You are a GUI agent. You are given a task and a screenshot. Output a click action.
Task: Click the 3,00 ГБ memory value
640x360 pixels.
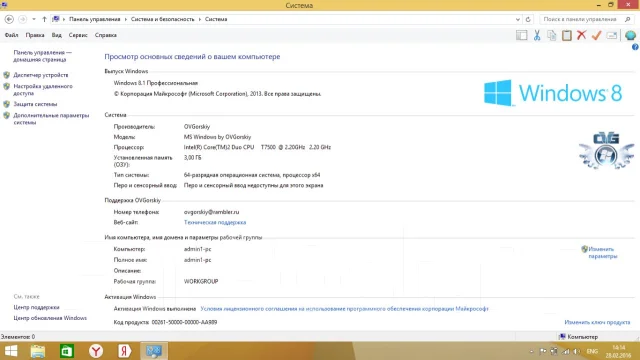click(192, 158)
